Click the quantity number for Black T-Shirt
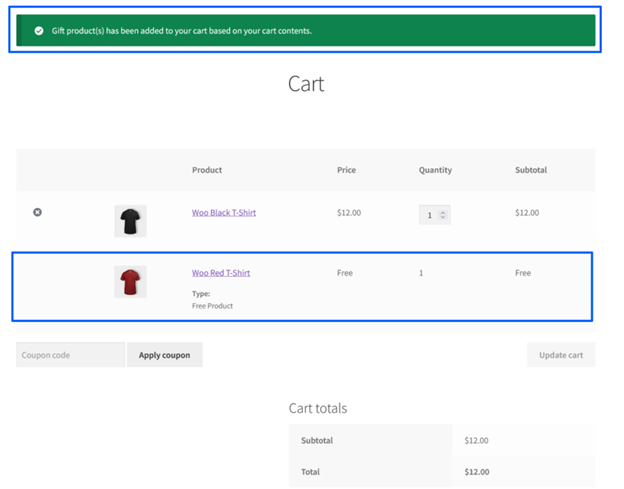624x489 pixels. [x=430, y=215]
